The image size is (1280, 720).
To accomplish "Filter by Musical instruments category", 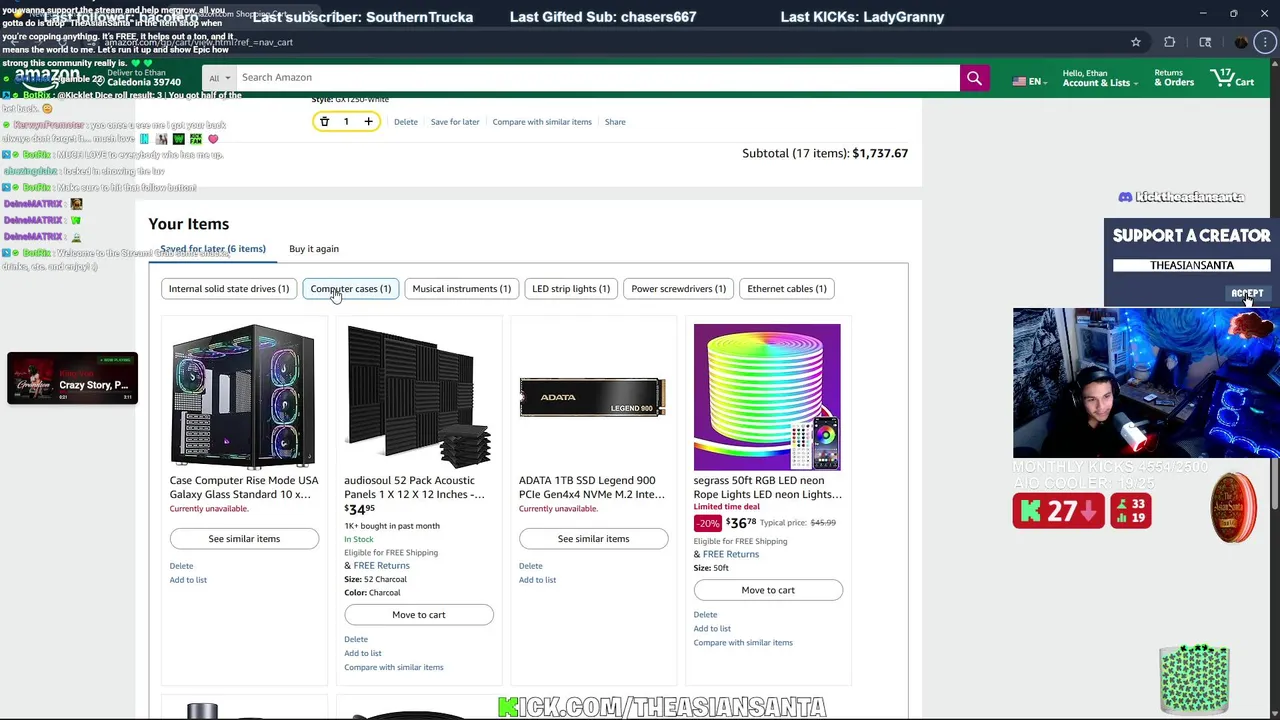I will (461, 289).
